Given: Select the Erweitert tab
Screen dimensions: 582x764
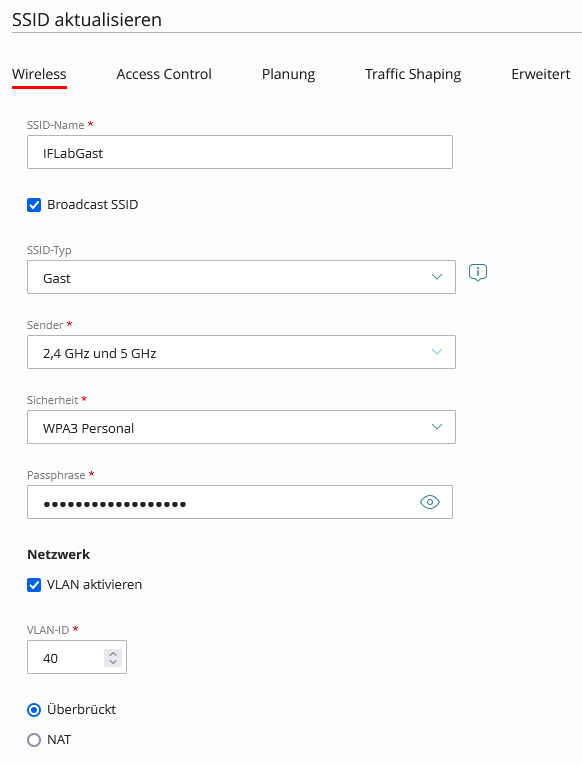Looking at the screenshot, I should pos(541,74).
